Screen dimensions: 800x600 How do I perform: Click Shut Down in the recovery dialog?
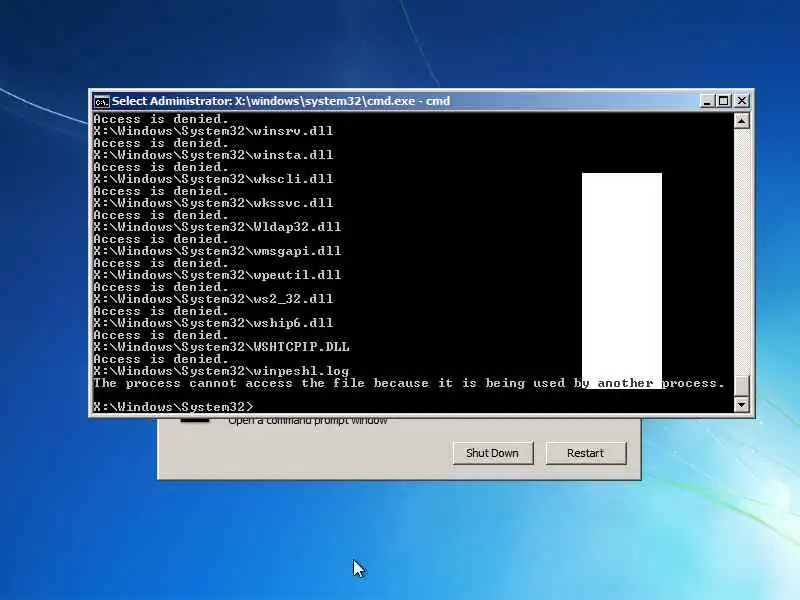pos(492,453)
